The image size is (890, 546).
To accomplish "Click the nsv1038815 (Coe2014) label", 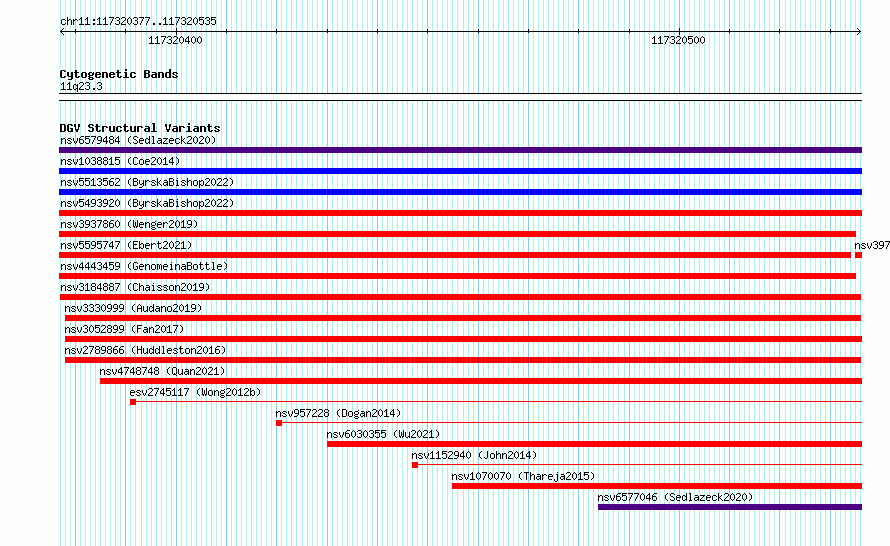I will 120,161.
